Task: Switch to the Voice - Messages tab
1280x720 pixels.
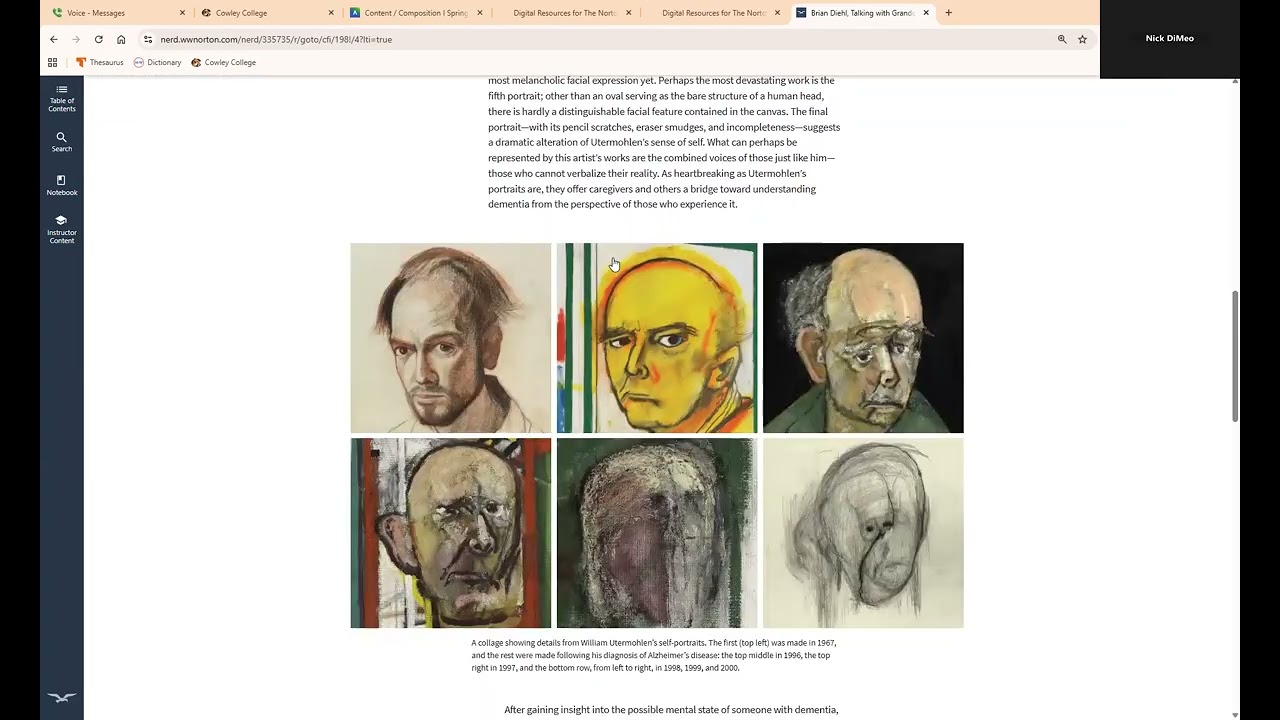Action: point(118,13)
